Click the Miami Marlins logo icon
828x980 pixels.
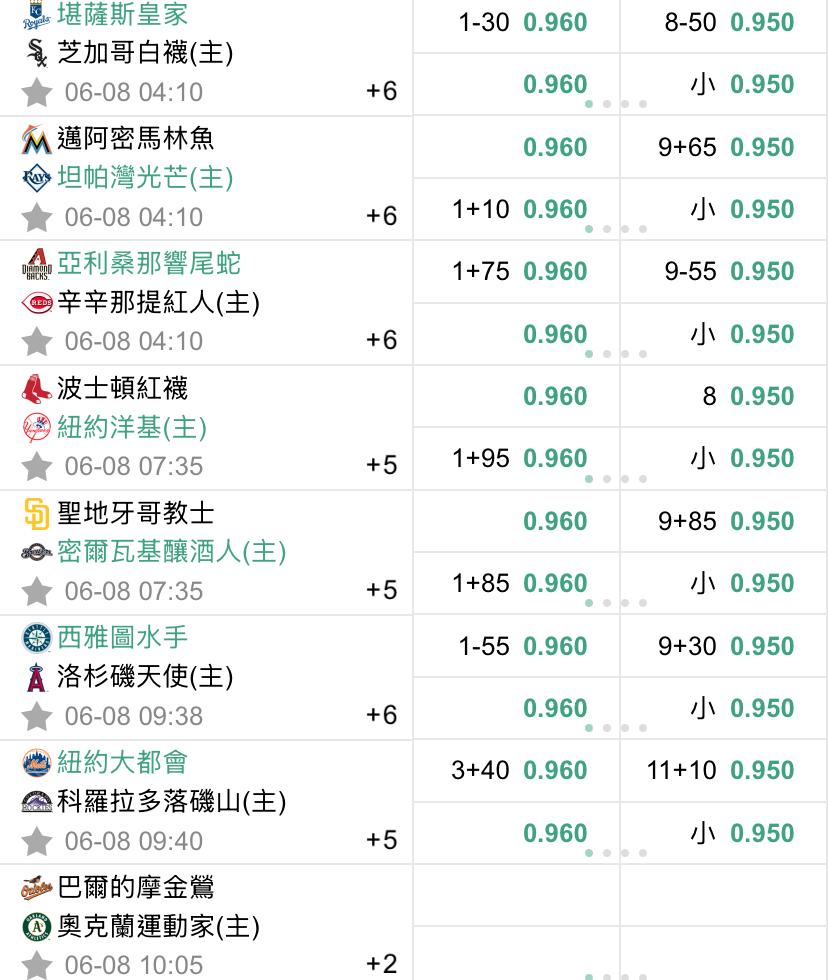point(36,139)
